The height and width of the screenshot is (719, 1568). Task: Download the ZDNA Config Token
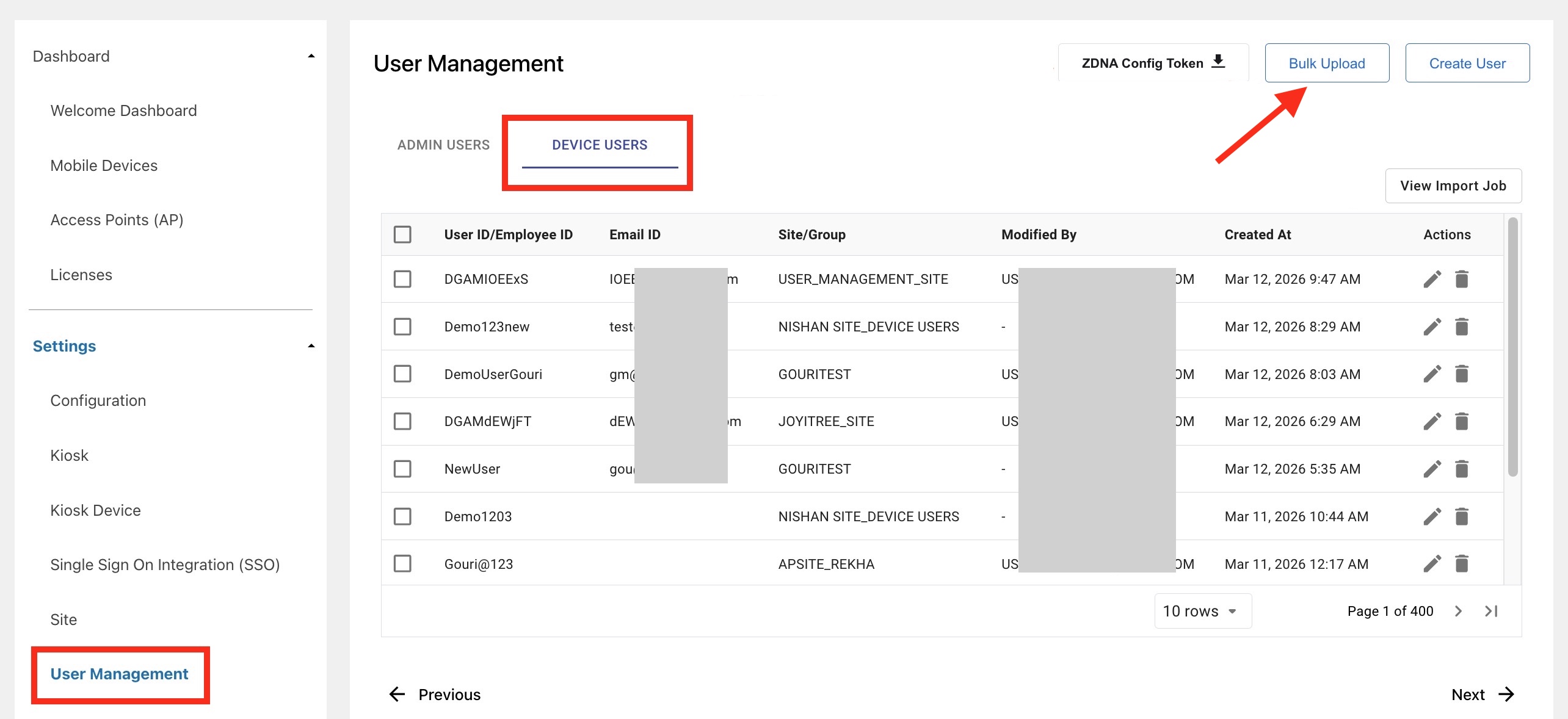tap(1153, 63)
